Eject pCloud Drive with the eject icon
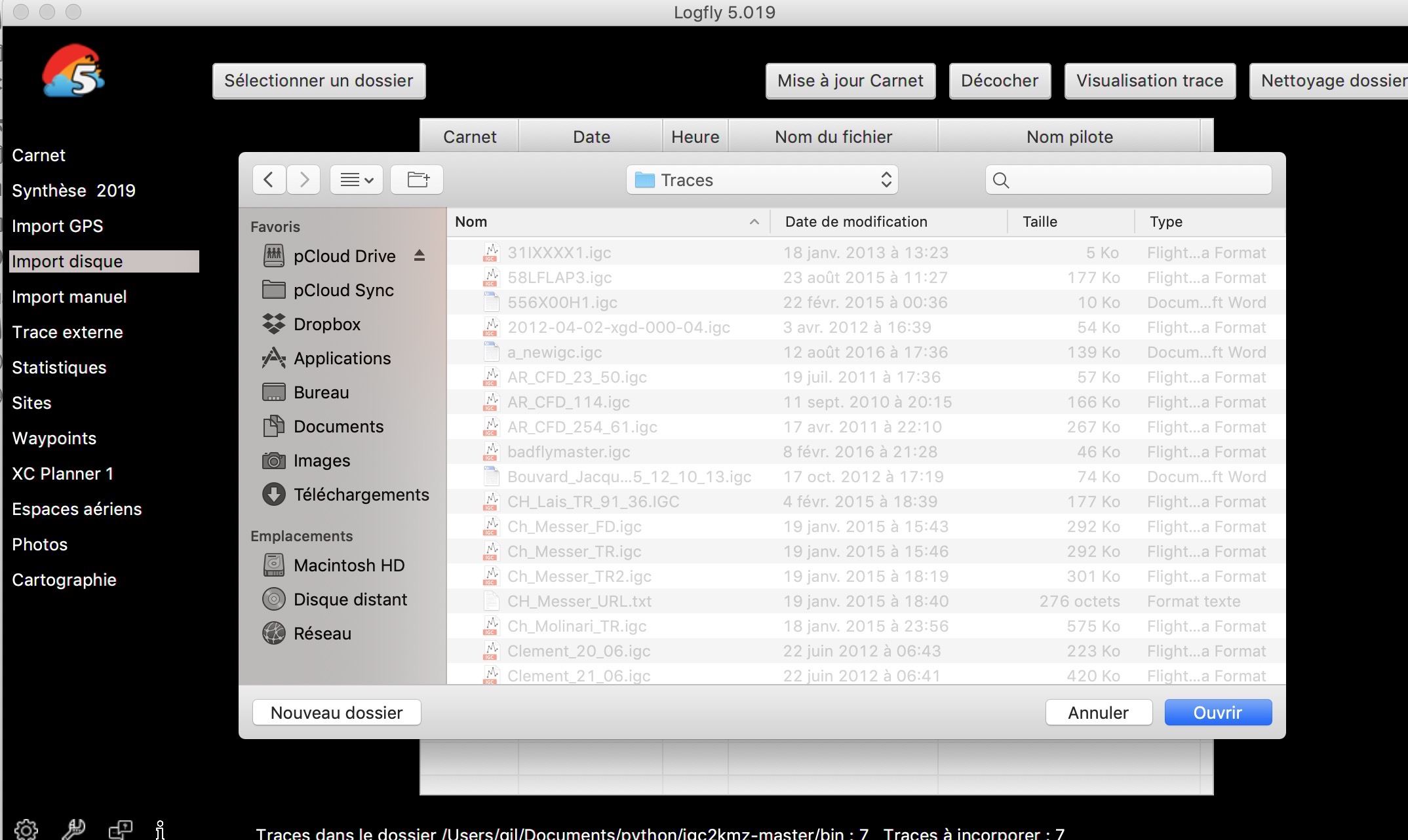 coord(420,256)
